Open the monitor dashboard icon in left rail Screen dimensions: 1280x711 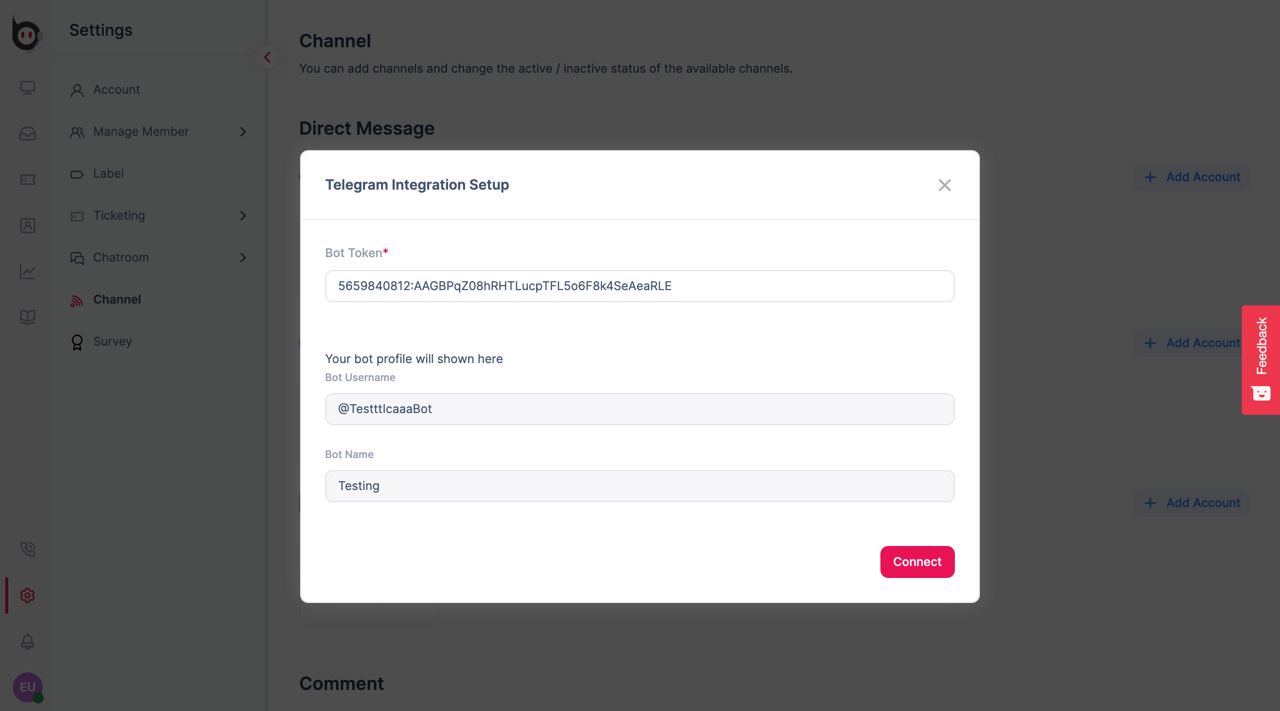[28, 88]
